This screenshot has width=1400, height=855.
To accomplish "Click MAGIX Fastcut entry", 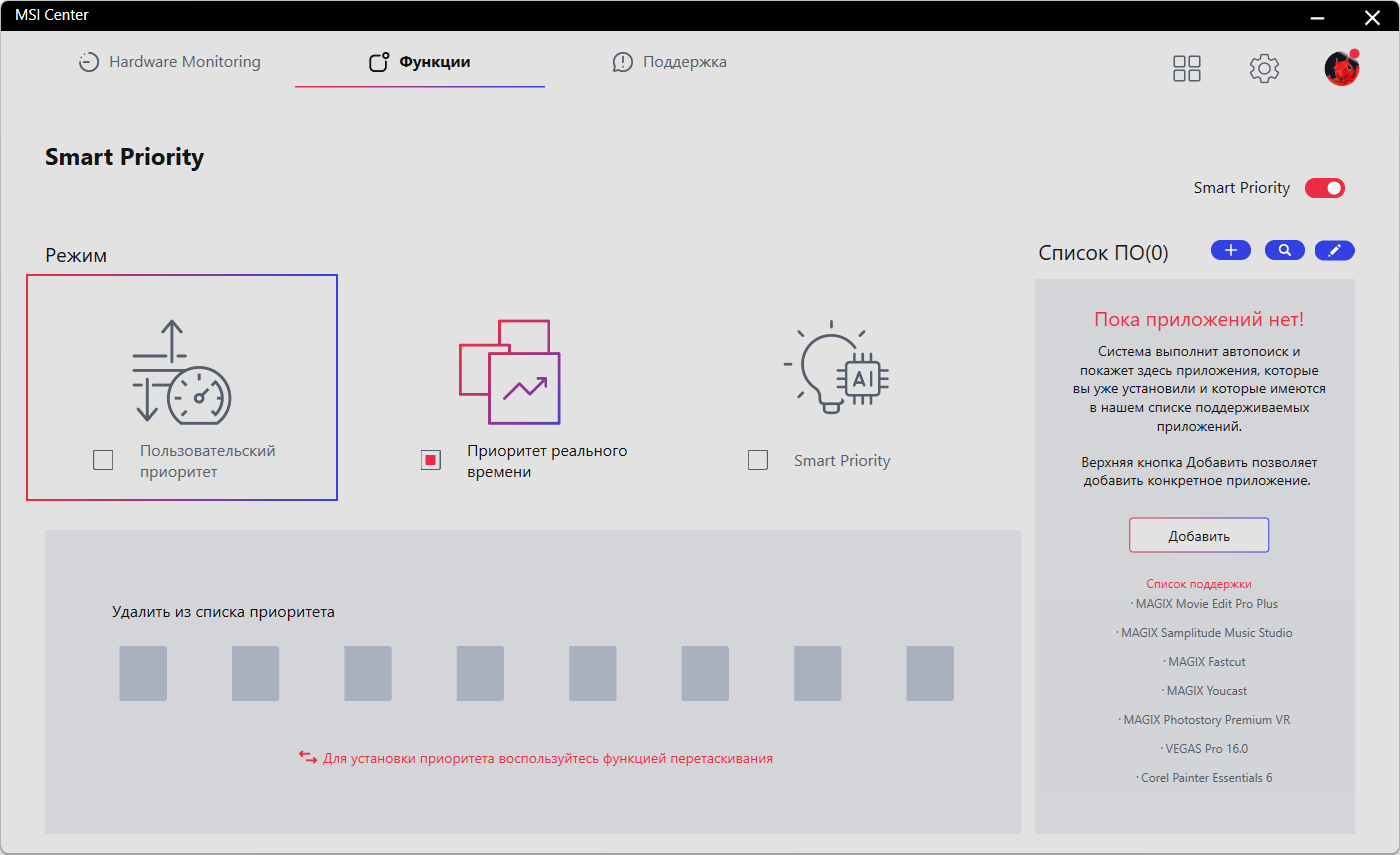I will point(1205,662).
